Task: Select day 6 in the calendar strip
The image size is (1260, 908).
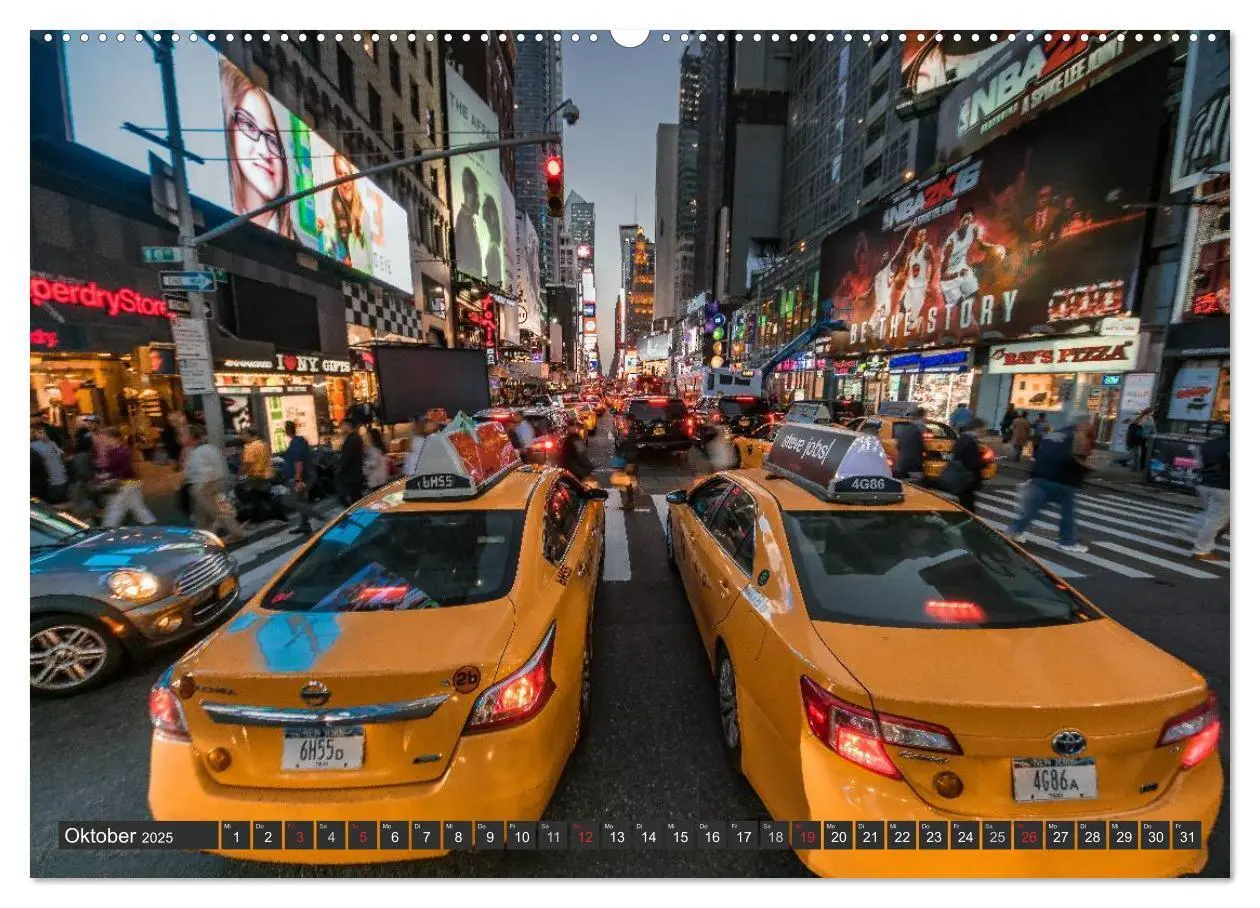Action: click(394, 836)
